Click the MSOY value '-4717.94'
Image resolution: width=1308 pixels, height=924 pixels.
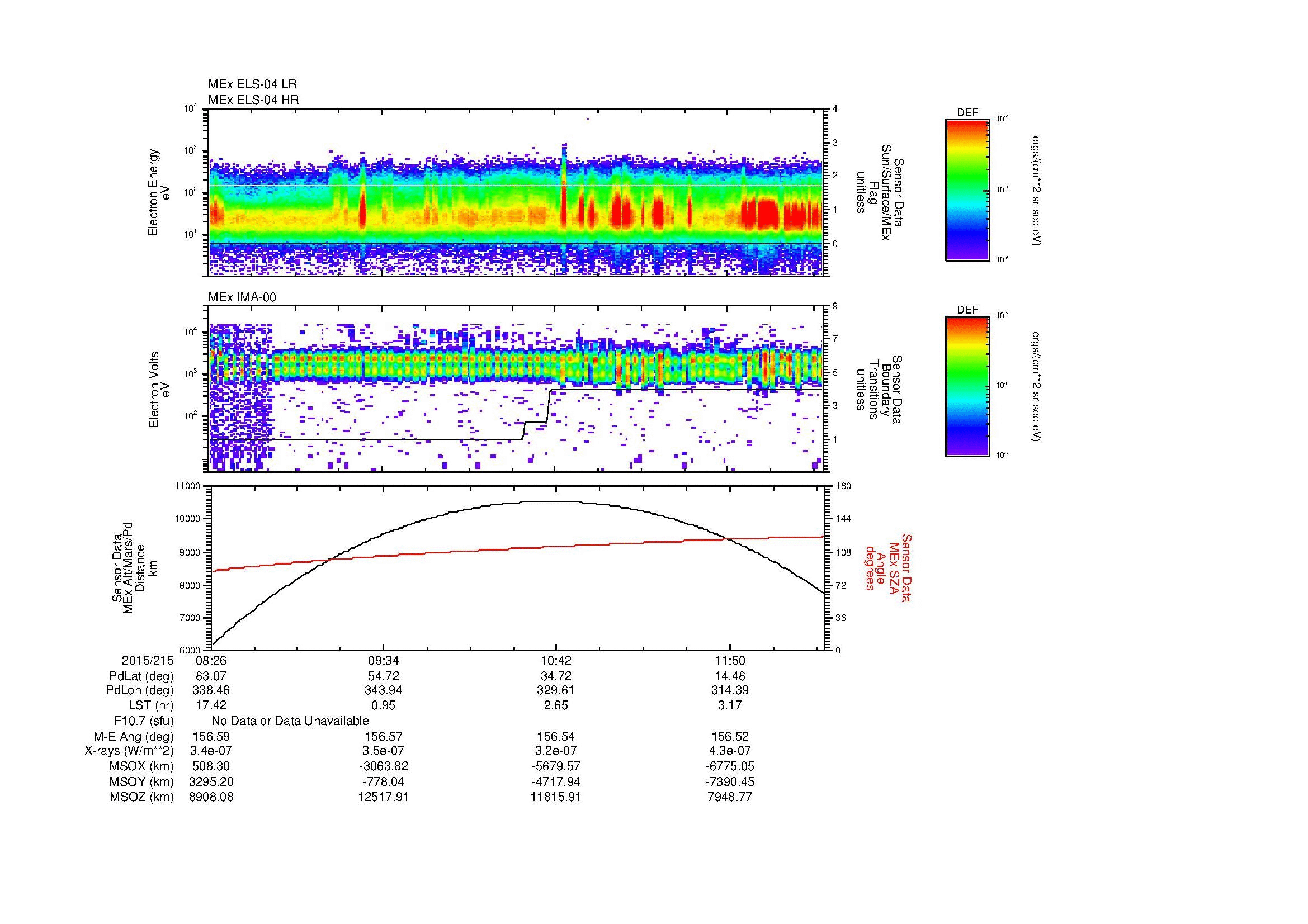point(556,781)
